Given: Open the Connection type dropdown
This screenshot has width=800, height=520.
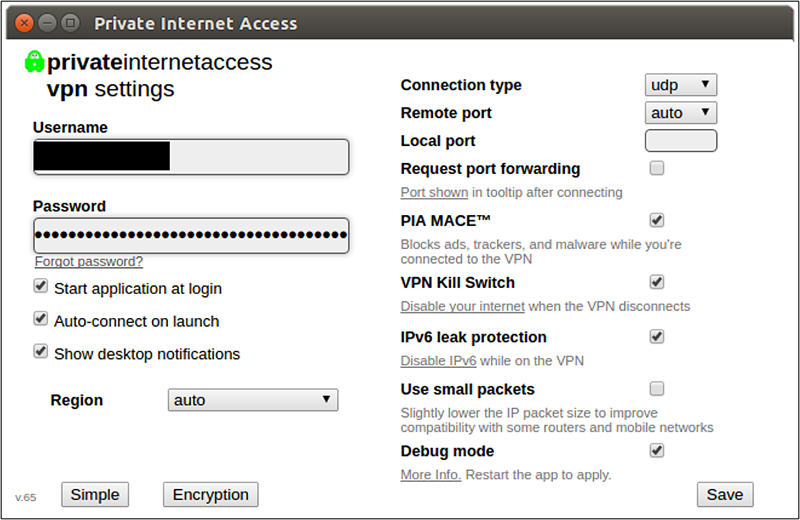Looking at the screenshot, I should coord(681,85).
